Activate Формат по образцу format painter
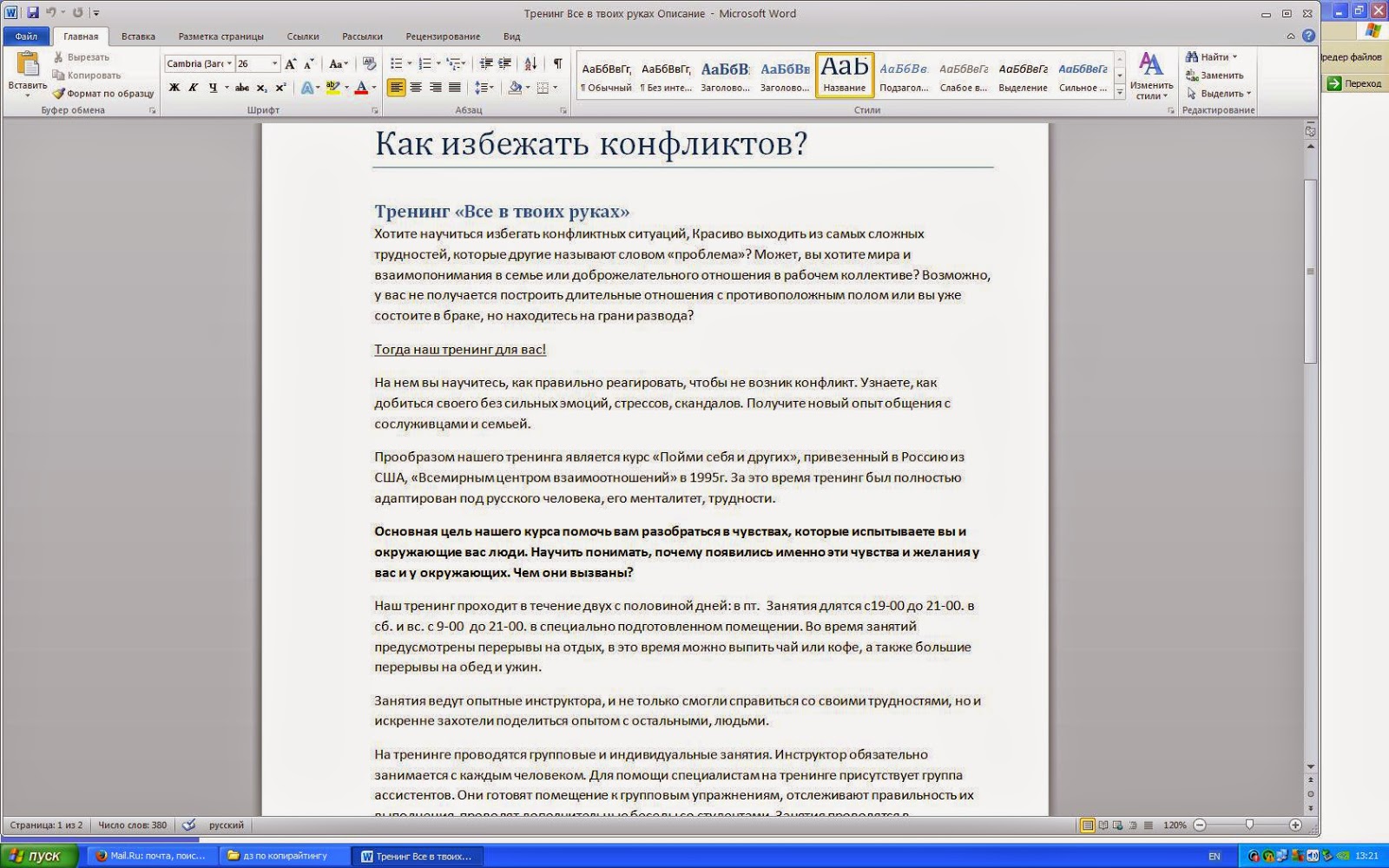Viewport: 1389px width, 868px height. coord(103,94)
